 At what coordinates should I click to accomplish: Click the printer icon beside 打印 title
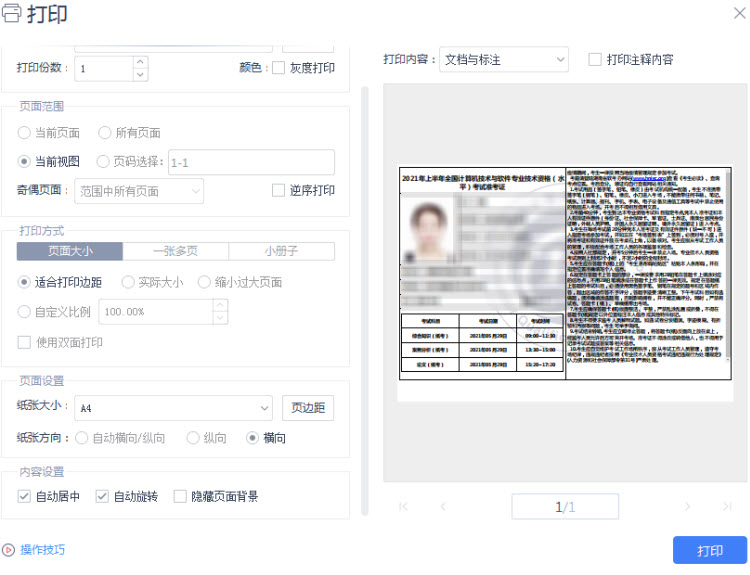tap(11, 13)
